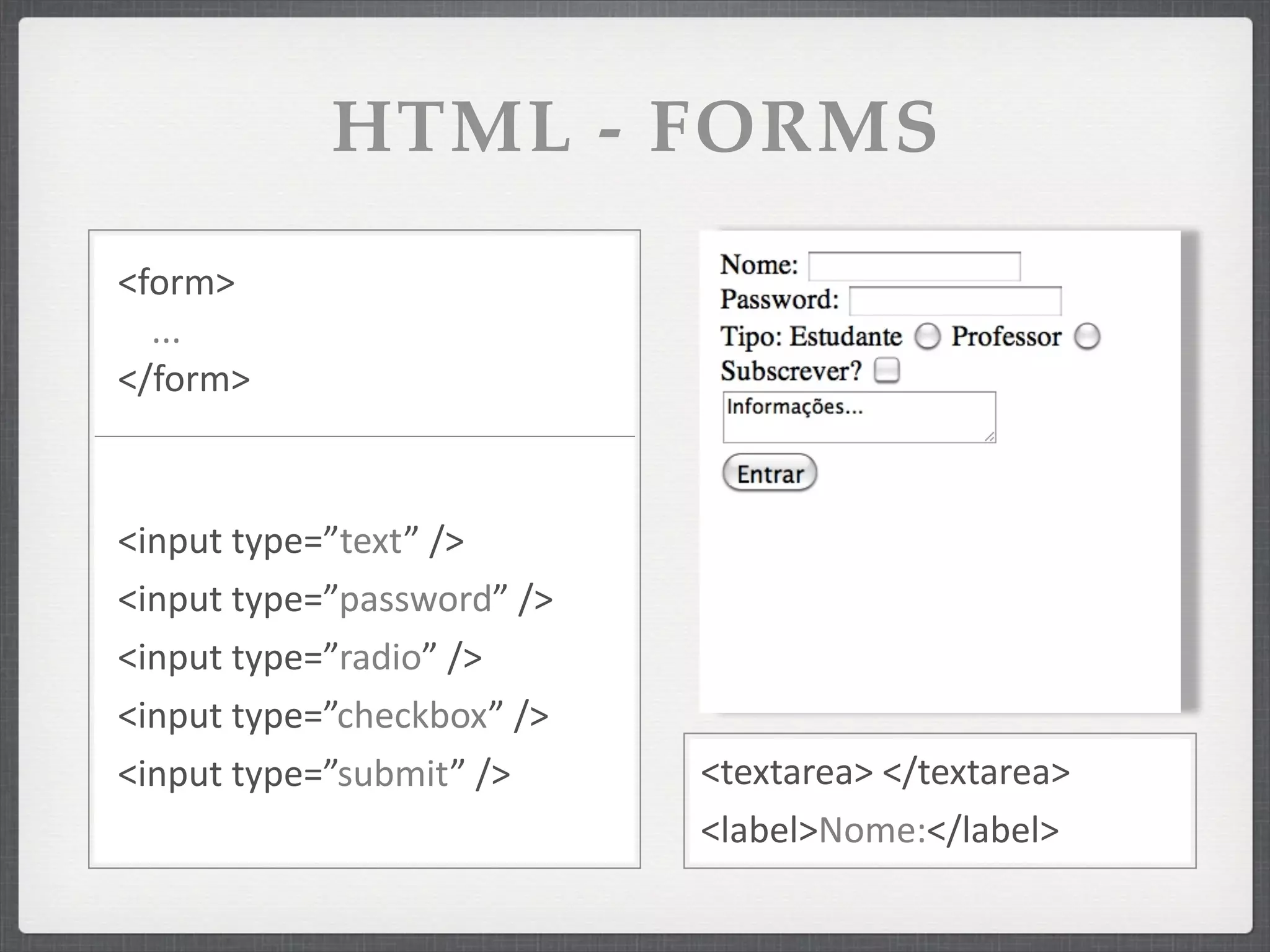The image size is (1270, 952).
Task: Select the Professor radio button
Action: click(1087, 337)
